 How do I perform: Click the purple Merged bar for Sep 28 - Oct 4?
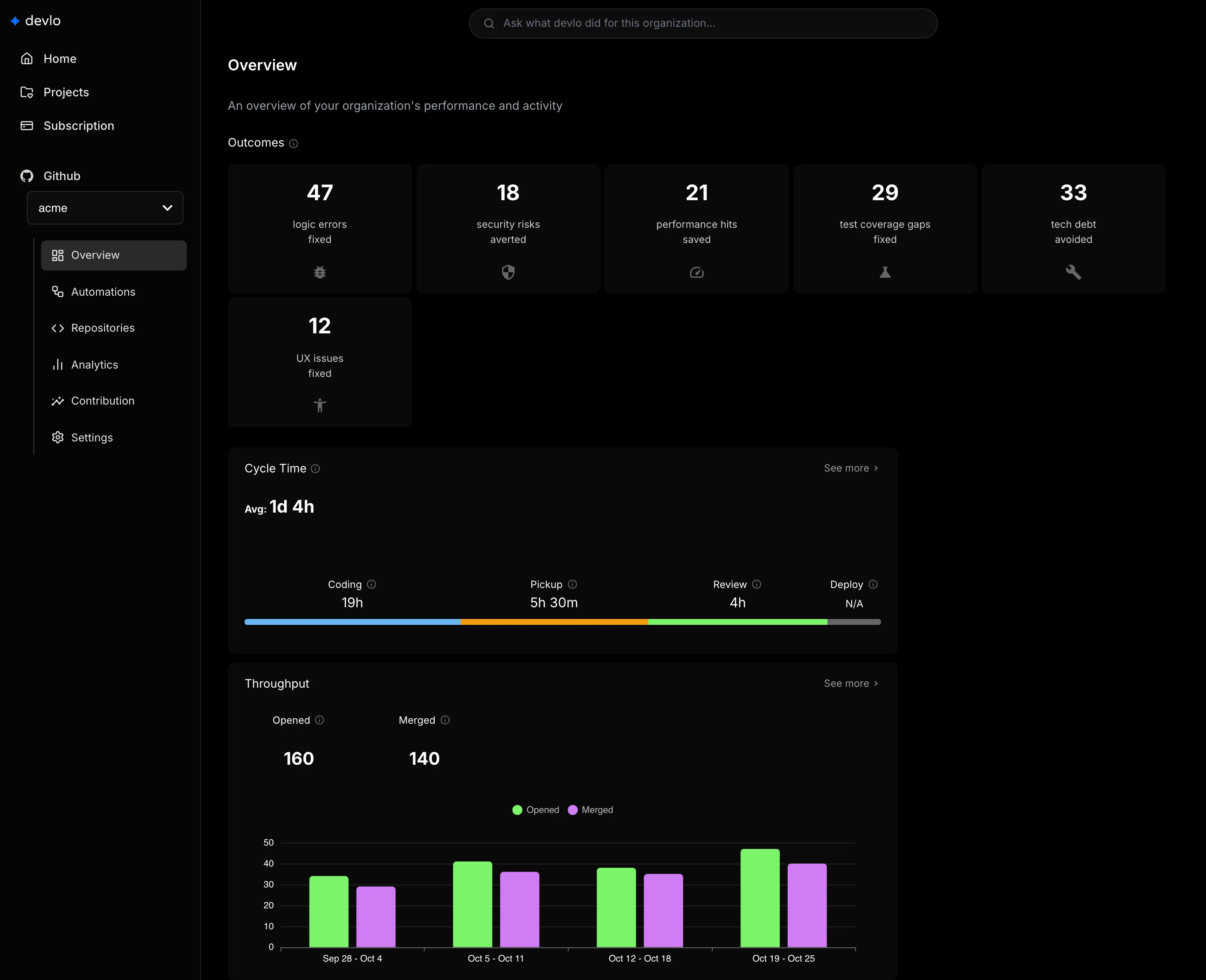376,916
